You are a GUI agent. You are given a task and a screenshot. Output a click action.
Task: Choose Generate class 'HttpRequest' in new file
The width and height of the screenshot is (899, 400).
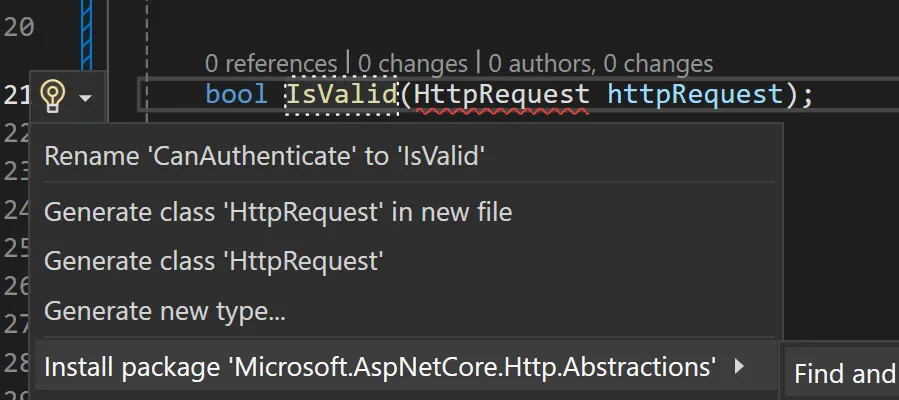278,212
